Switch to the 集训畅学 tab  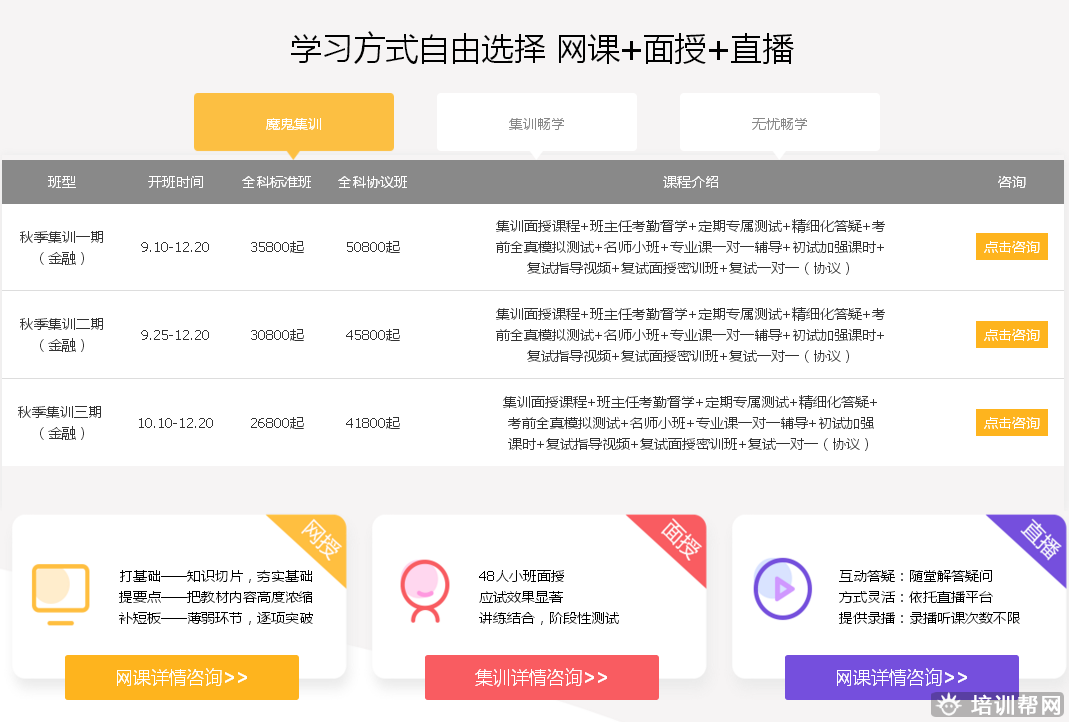coord(536,124)
